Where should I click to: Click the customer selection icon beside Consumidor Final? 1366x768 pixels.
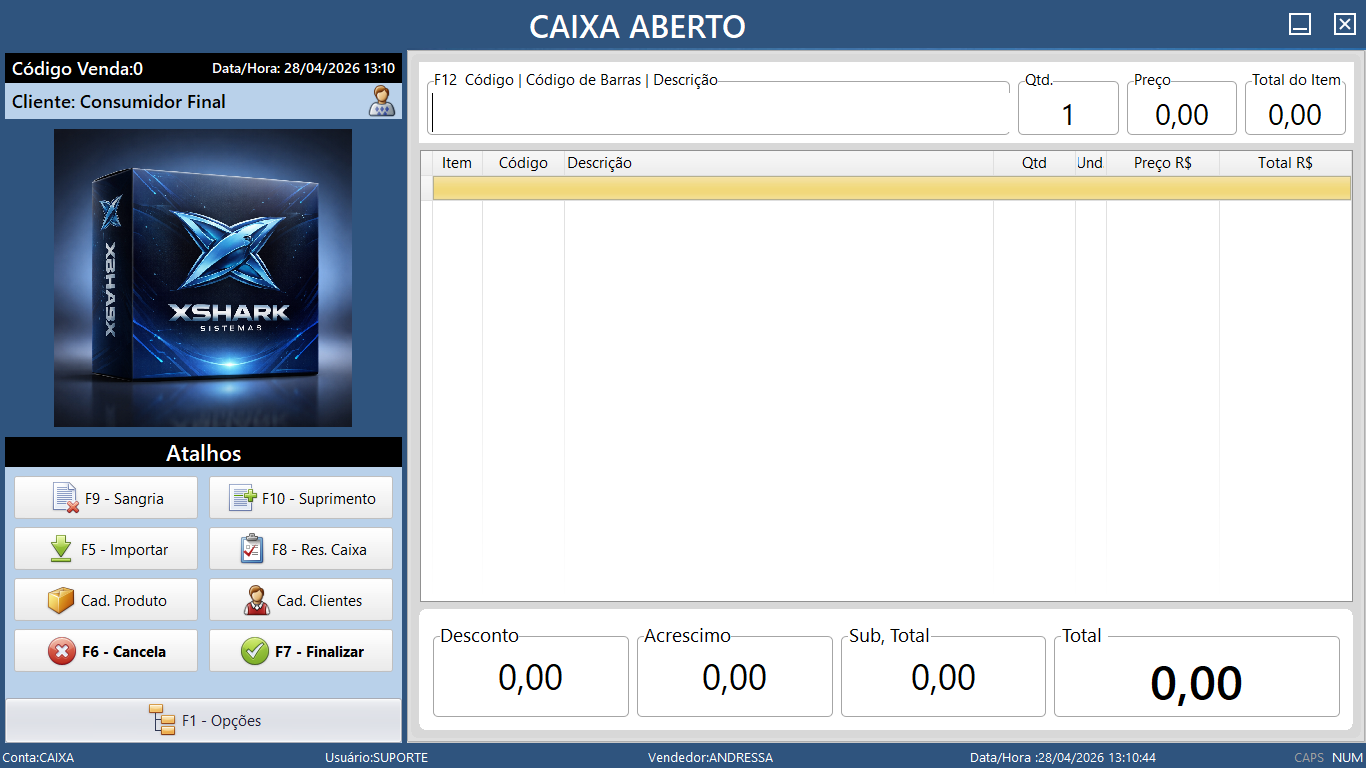pos(382,101)
